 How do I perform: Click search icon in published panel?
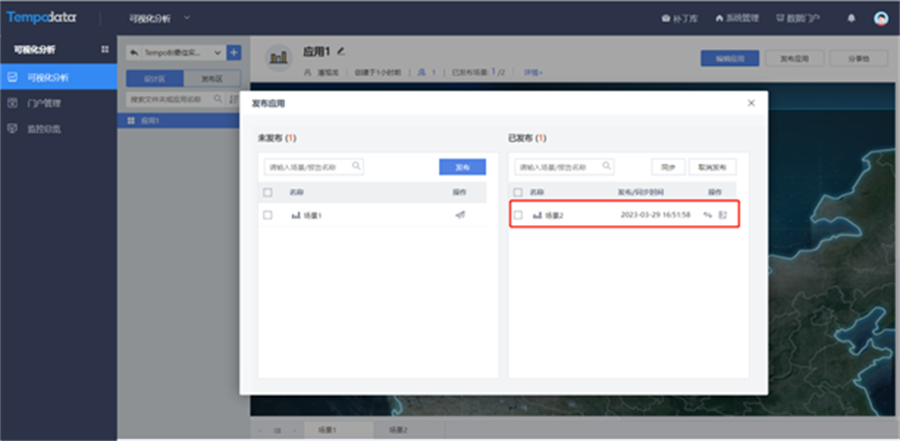pyautogui.click(x=607, y=167)
